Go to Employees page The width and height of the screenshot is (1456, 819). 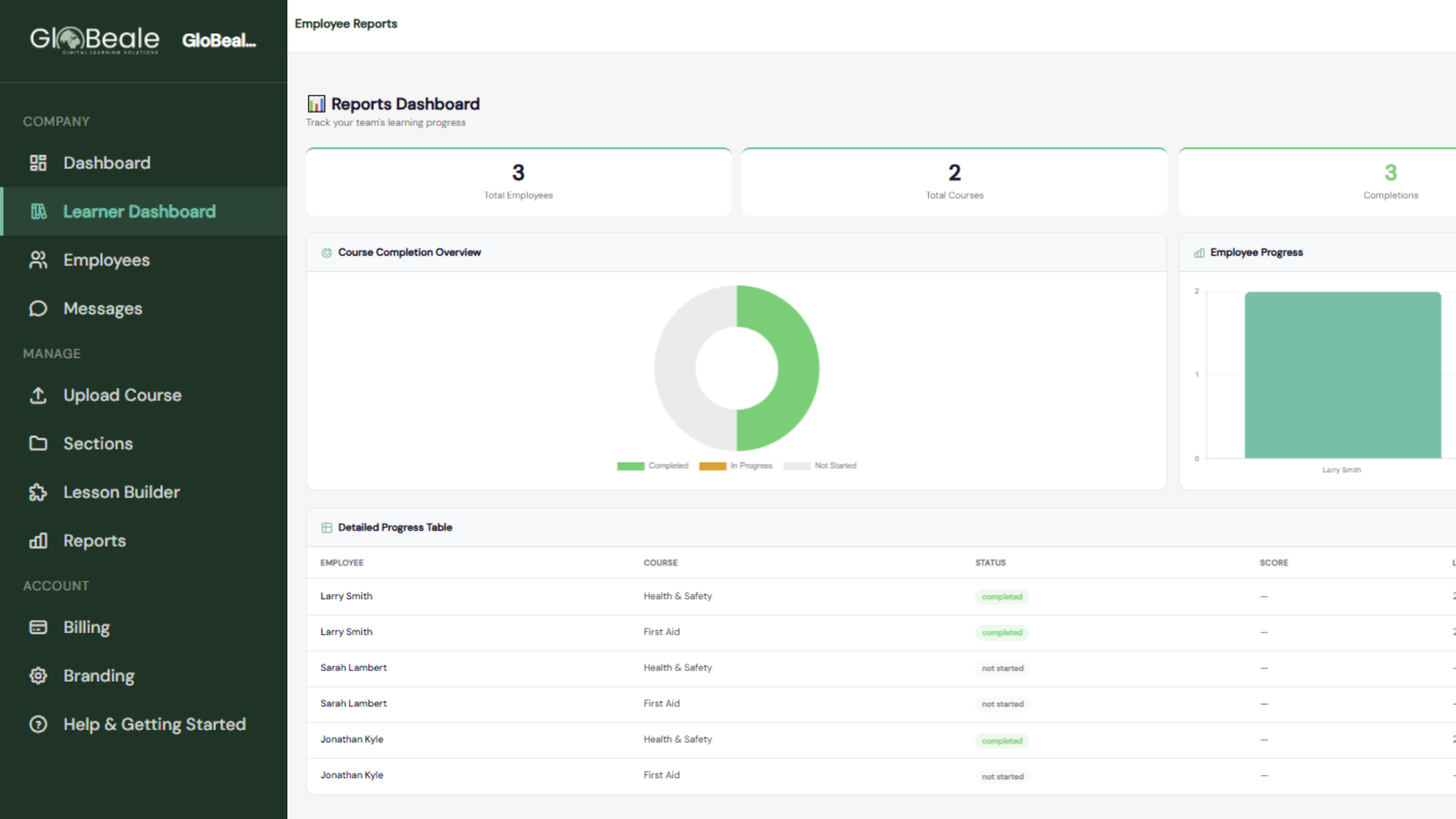pyautogui.click(x=144, y=260)
